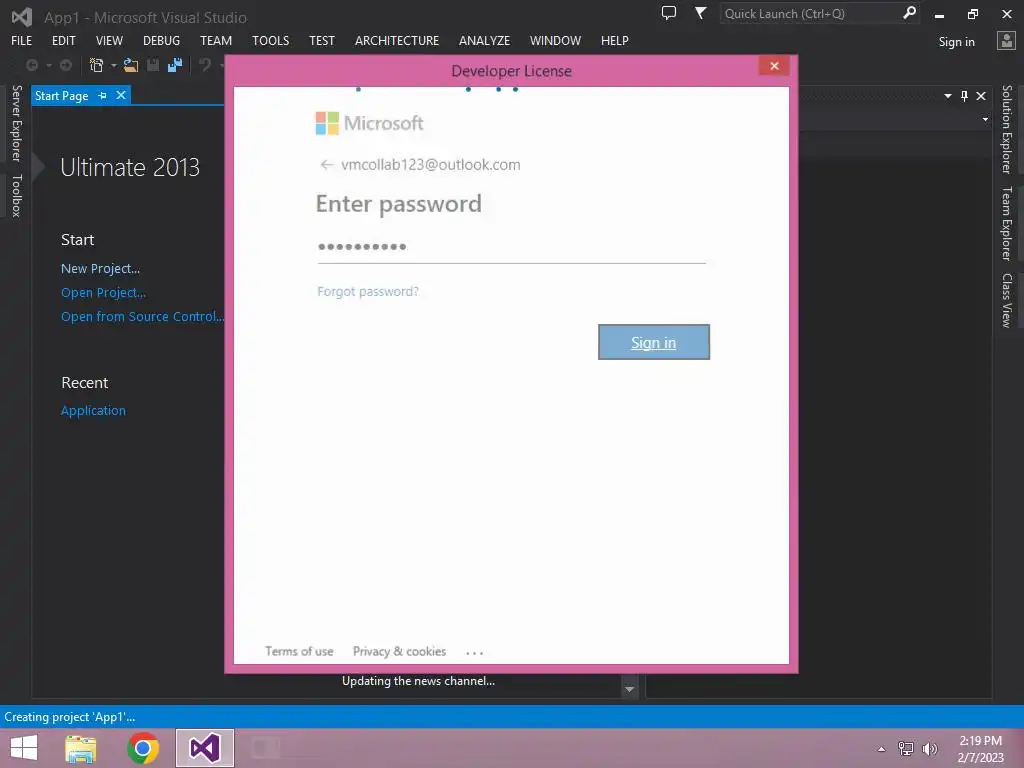Click the New Project... link

tap(101, 268)
